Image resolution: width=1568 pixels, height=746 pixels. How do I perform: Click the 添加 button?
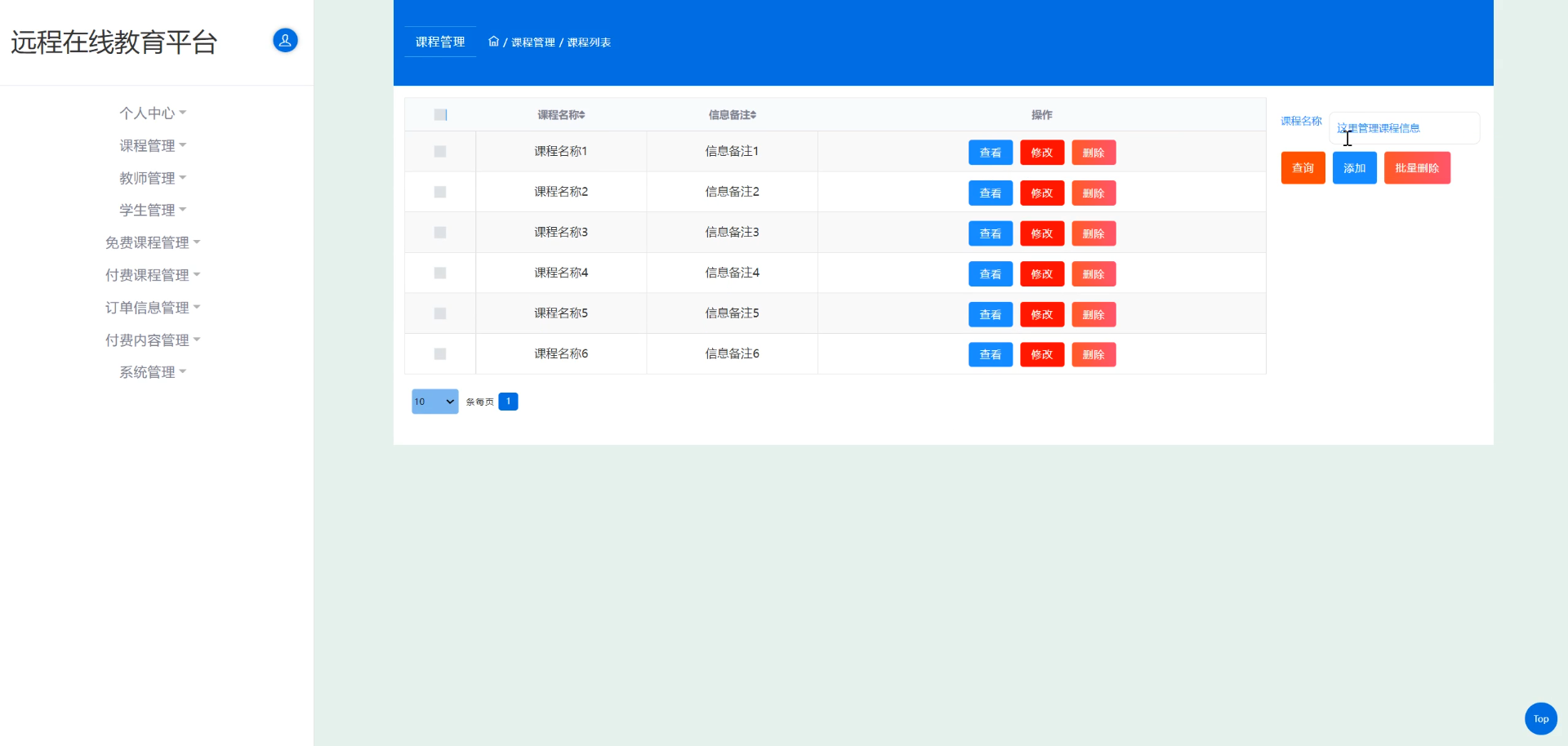1355,168
